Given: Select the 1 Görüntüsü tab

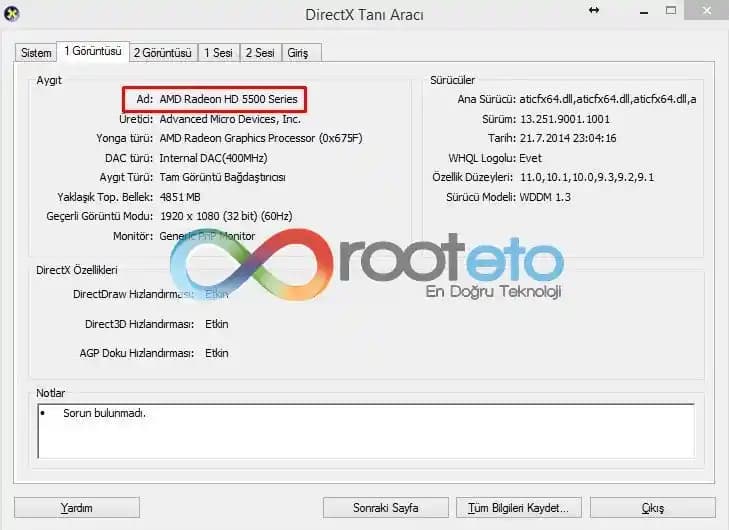Looking at the screenshot, I should [x=93, y=51].
